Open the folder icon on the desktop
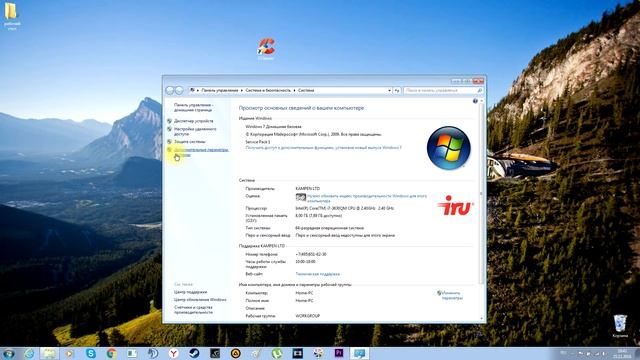The width and height of the screenshot is (640, 360). click(11, 16)
